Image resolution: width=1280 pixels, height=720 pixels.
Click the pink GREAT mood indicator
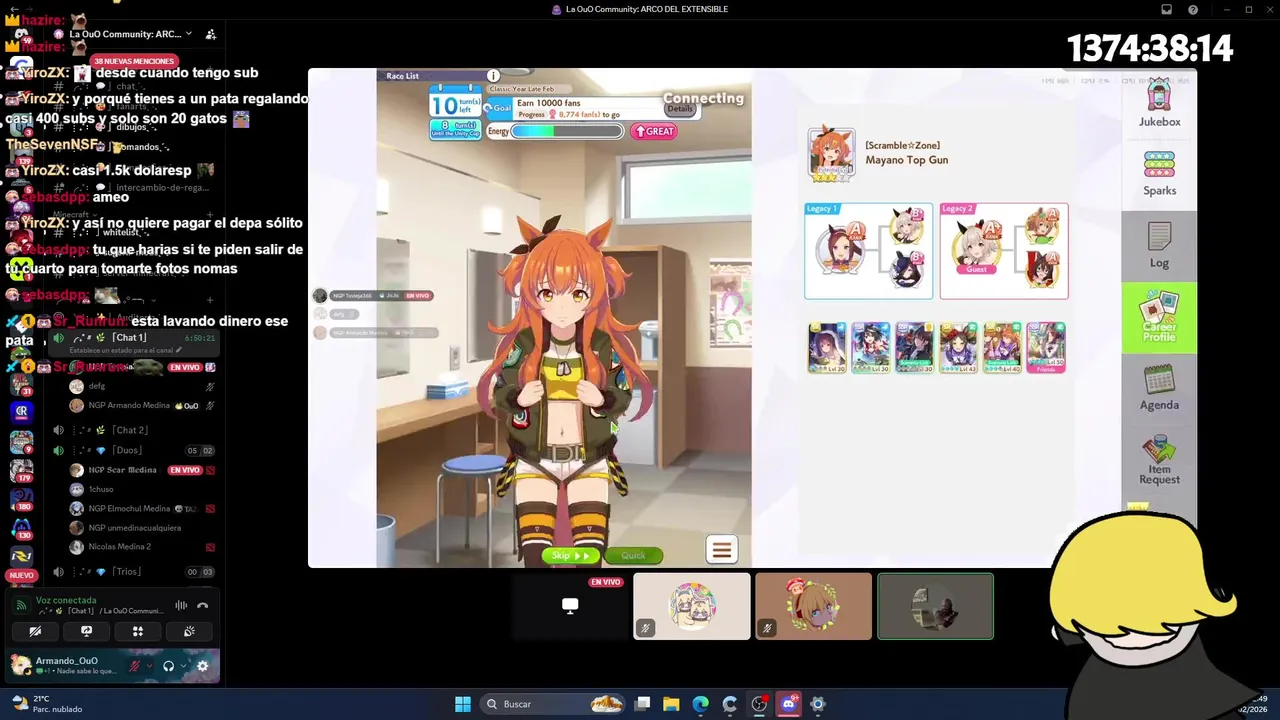654,131
